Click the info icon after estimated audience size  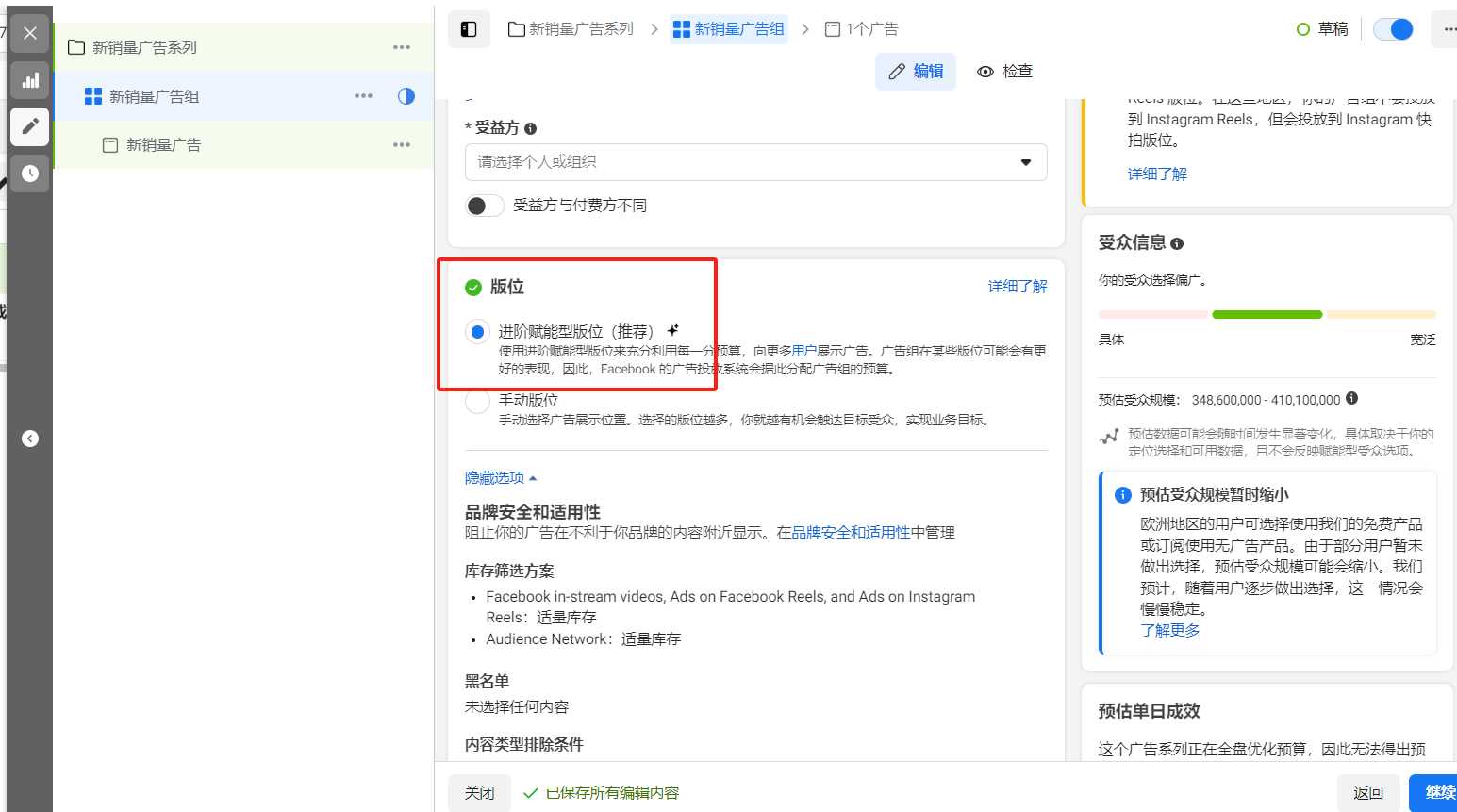point(1351,398)
